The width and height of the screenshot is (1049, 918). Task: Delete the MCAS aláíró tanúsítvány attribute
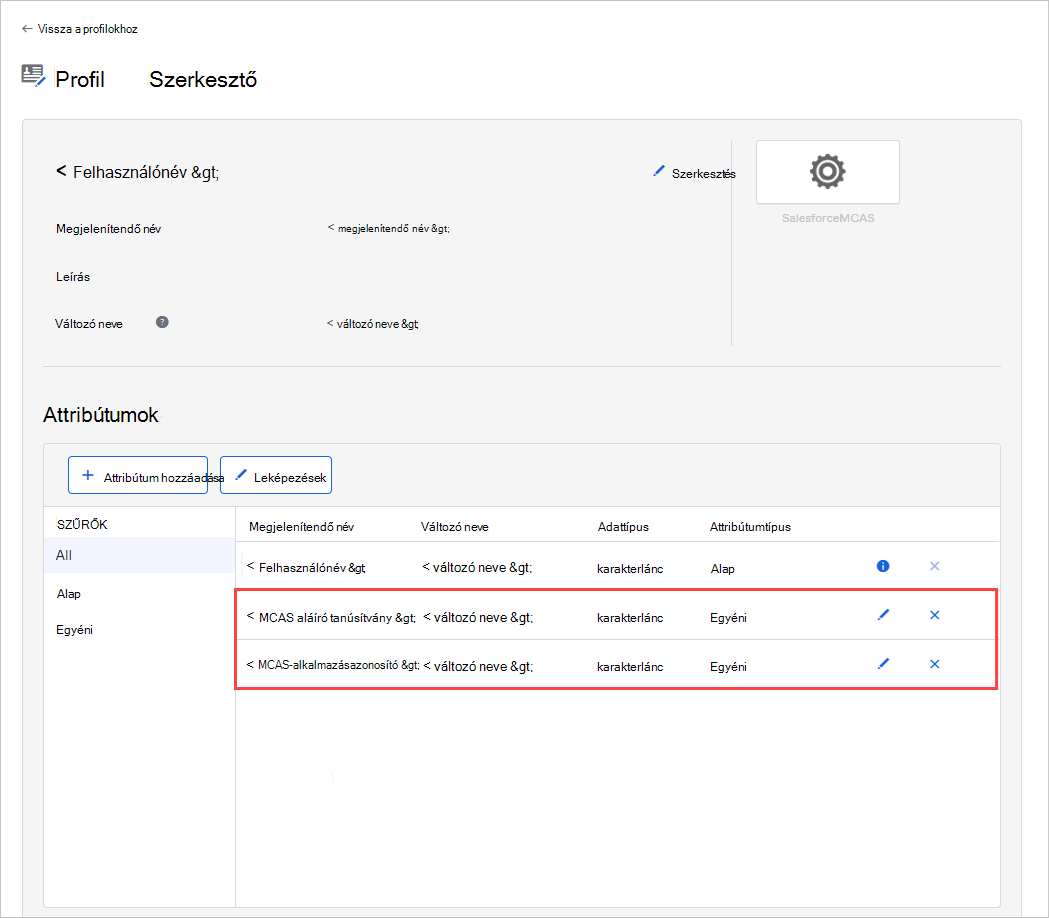click(935, 615)
